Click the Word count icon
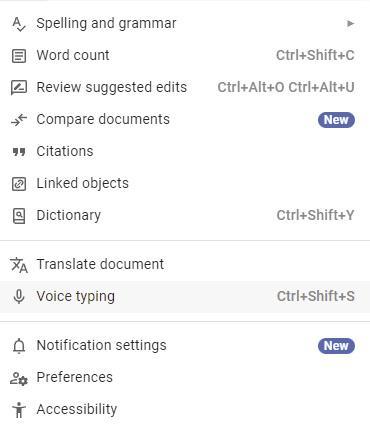Viewport: 370px width, 429px height. coord(19,56)
